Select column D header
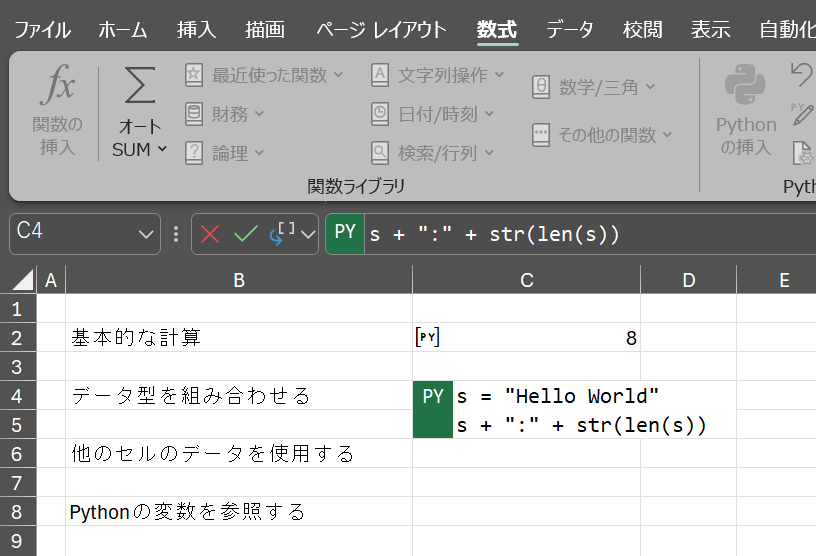 pyautogui.click(x=688, y=280)
